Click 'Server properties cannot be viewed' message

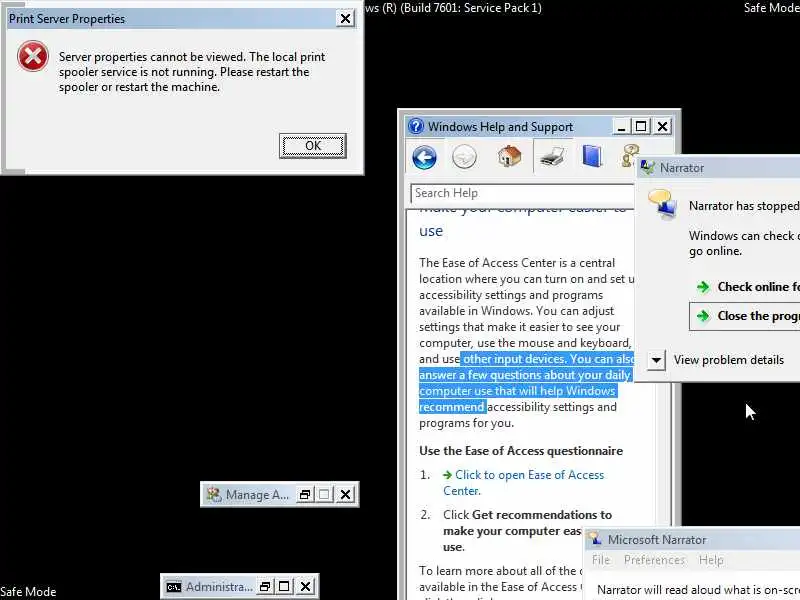(x=192, y=72)
